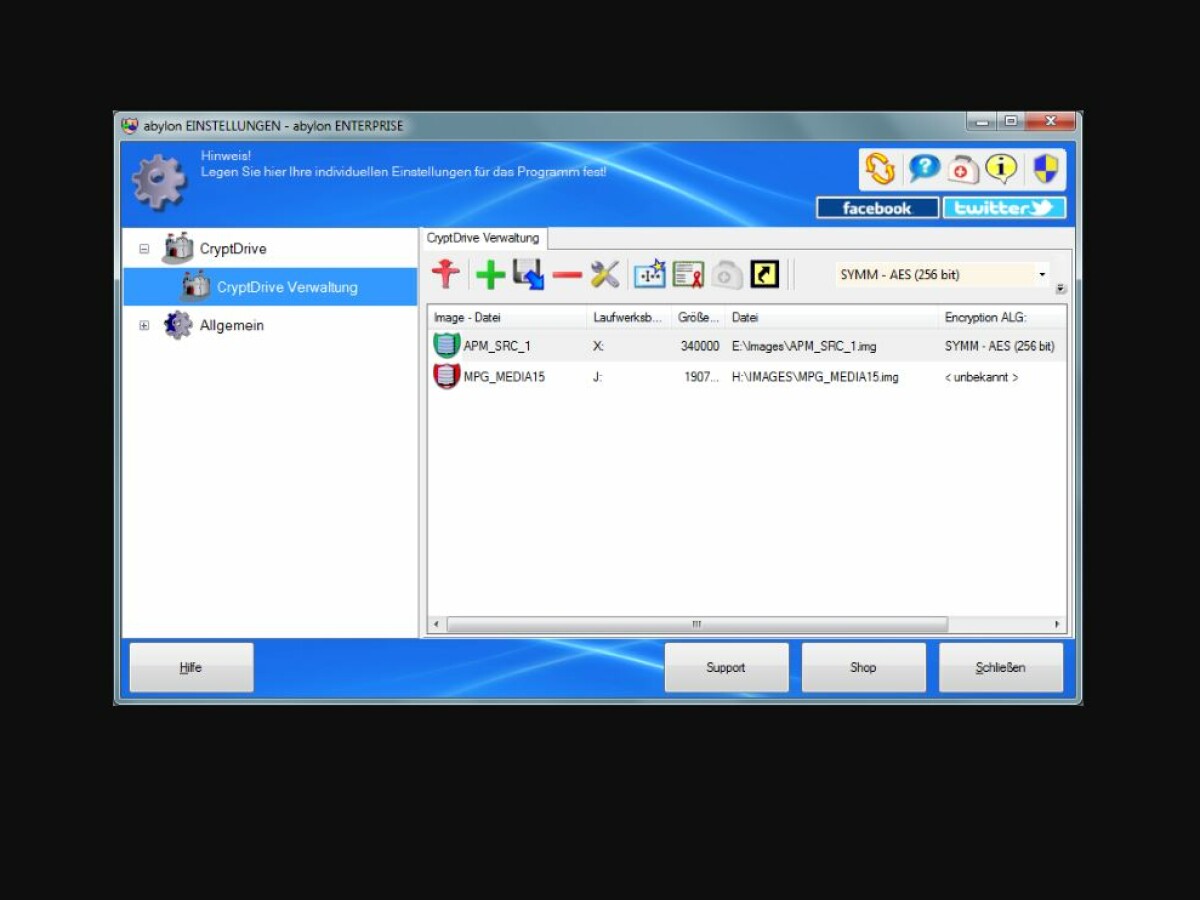
Task: Click the floppy disk with blue arrow icon
Action: (529, 274)
